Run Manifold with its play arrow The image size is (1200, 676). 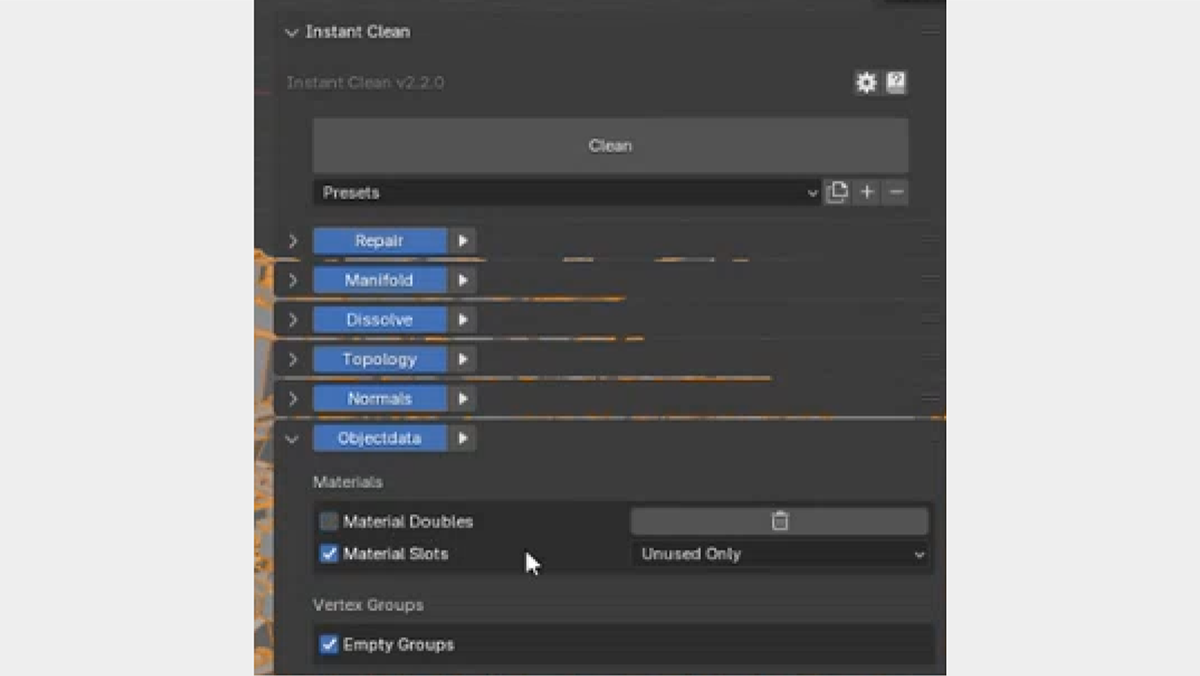[x=462, y=280]
